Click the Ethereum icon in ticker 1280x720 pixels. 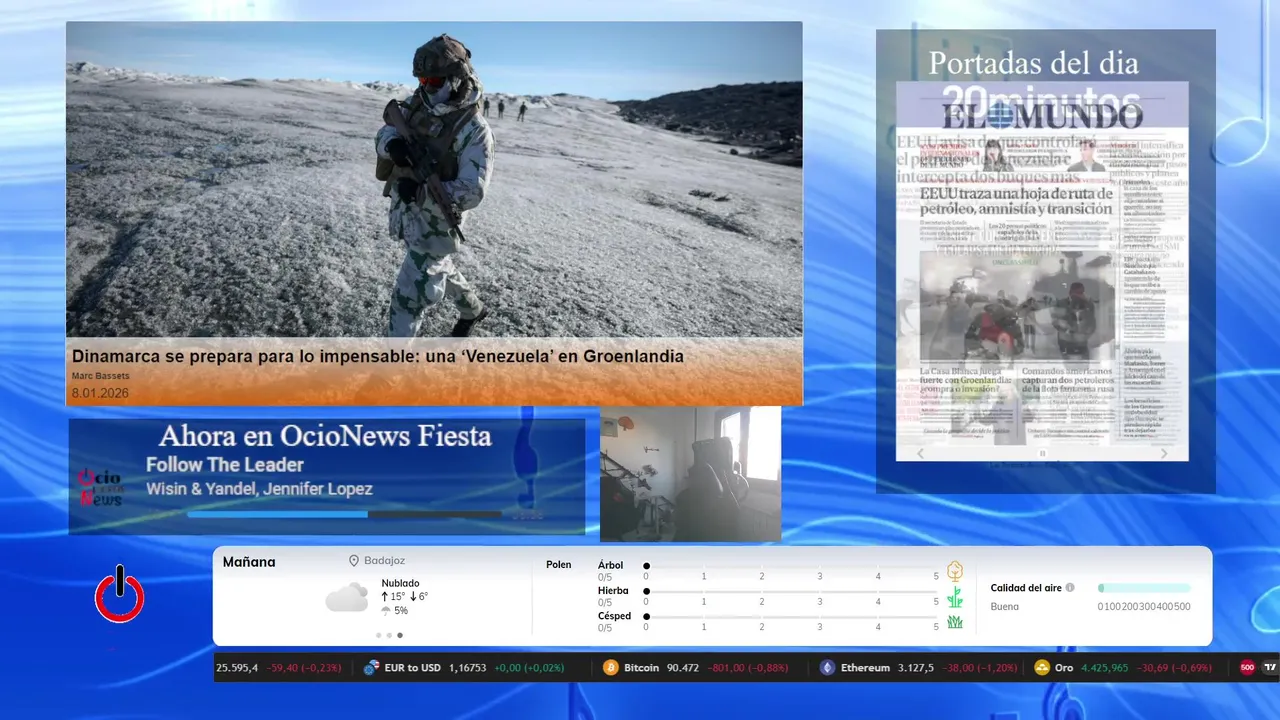point(827,668)
